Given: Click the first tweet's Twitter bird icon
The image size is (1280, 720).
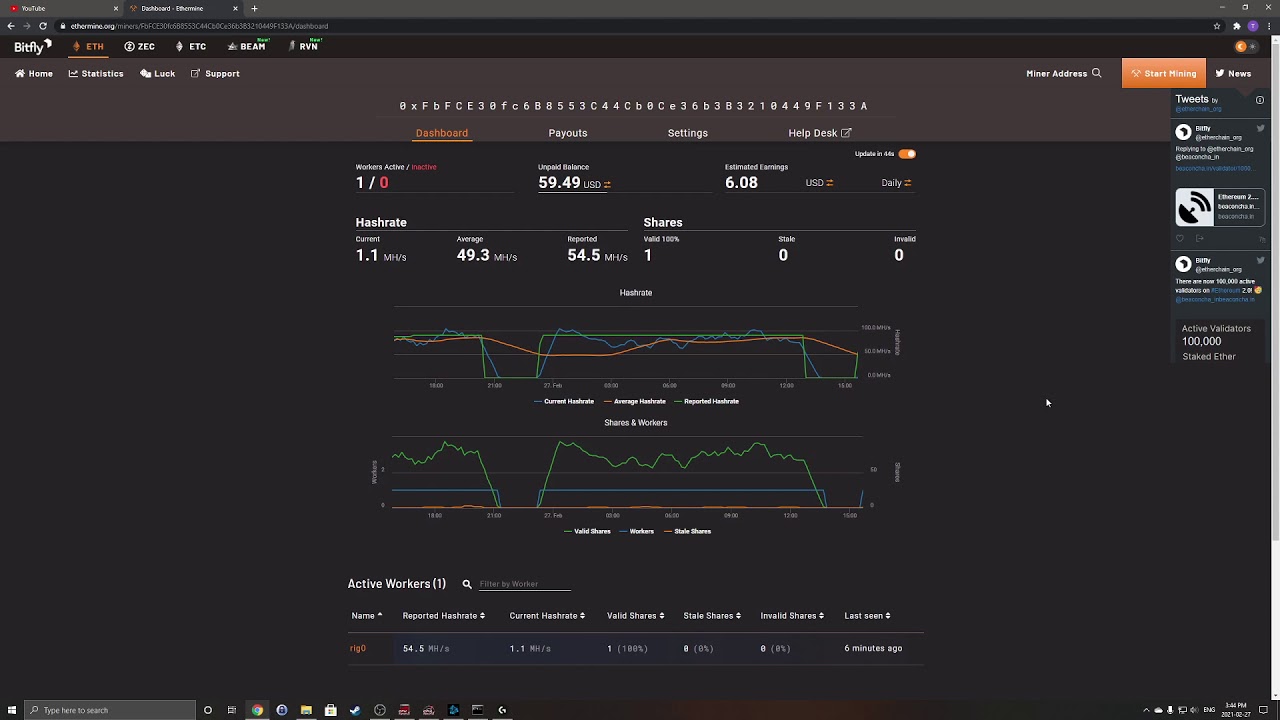Looking at the screenshot, I should (x=1260, y=129).
